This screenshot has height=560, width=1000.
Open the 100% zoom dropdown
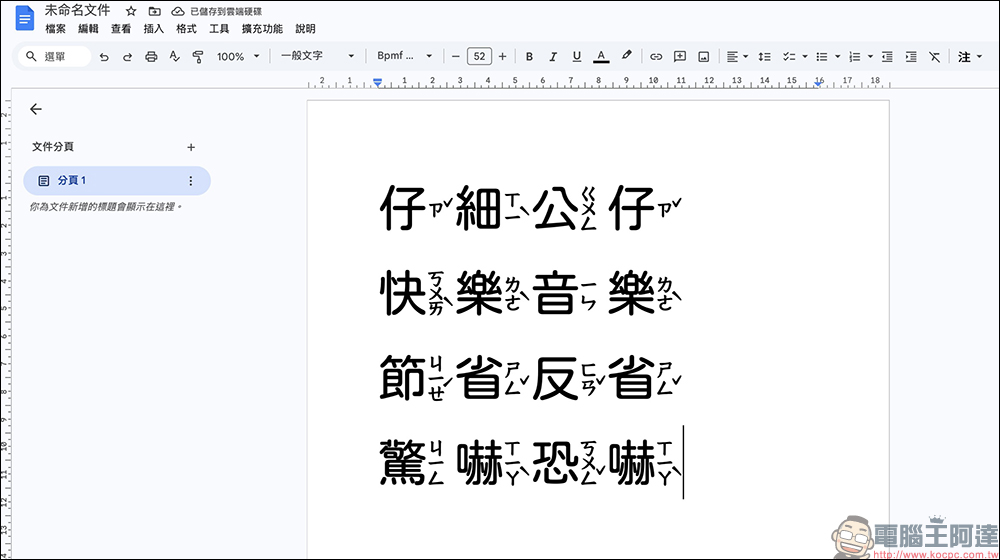(x=238, y=57)
